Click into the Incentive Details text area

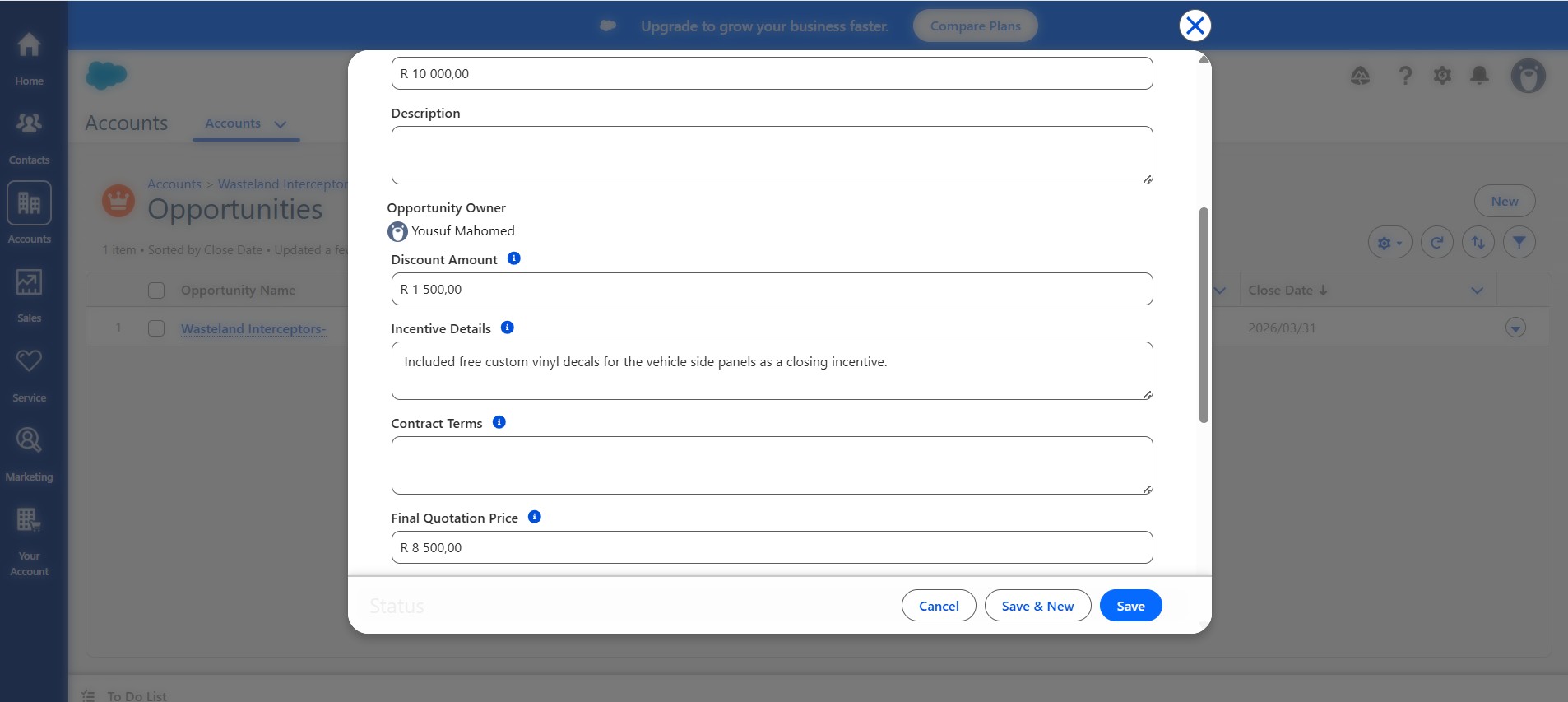tap(772, 370)
